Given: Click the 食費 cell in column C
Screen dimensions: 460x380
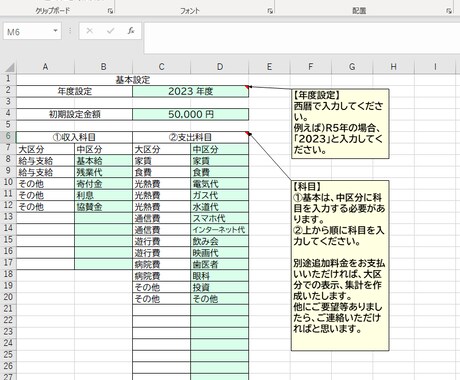Looking at the screenshot, I should tap(161, 172).
